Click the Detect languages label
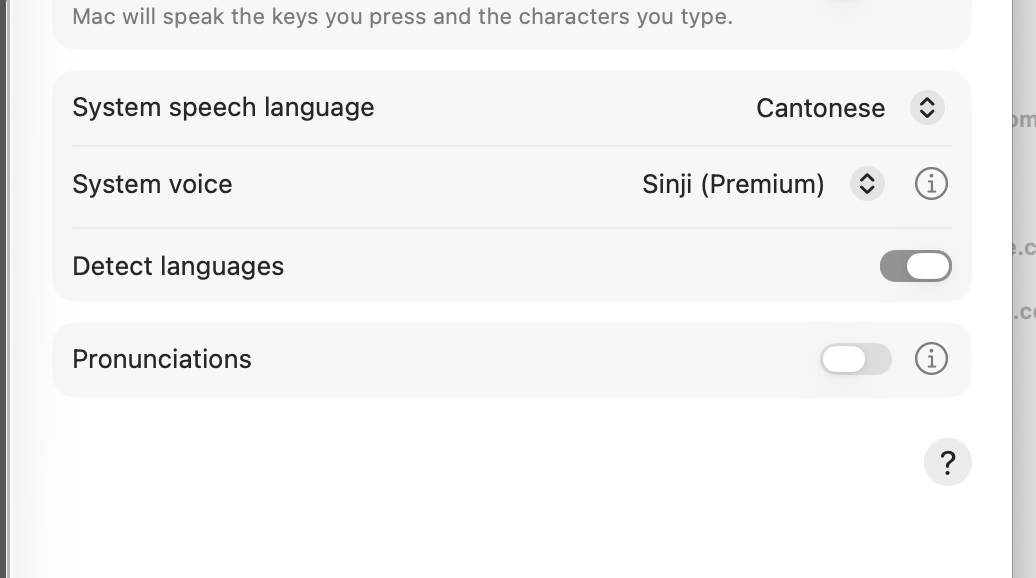This screenshot has height=578, width=1036. (178, 266)
